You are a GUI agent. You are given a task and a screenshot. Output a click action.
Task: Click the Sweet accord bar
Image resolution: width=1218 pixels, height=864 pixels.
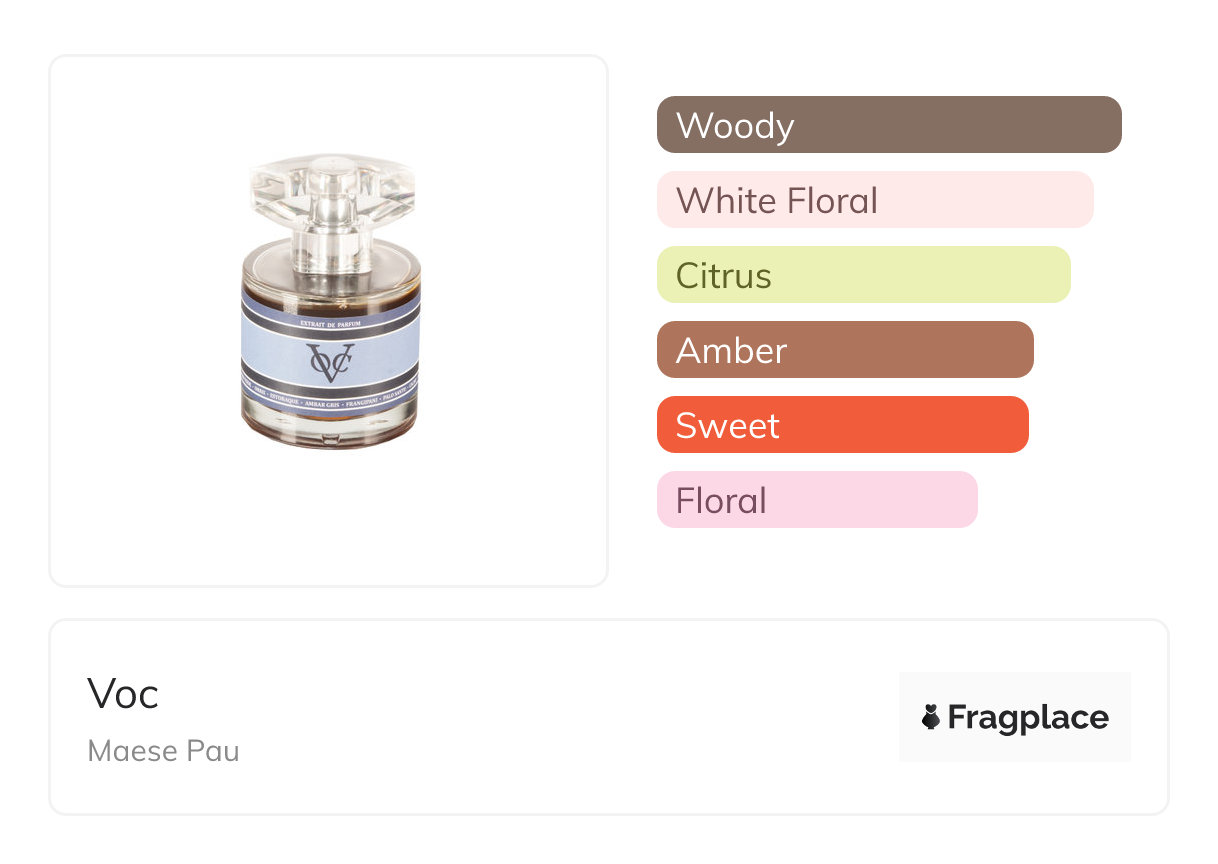[843, 425]
